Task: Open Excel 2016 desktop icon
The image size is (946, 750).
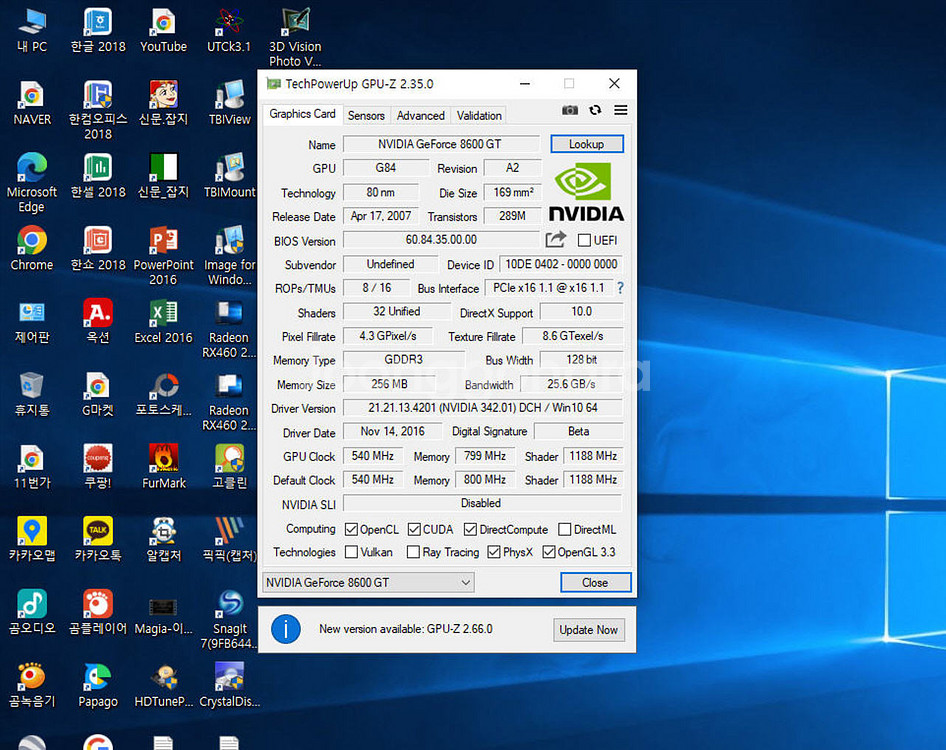Action: [x=163, y=322]
